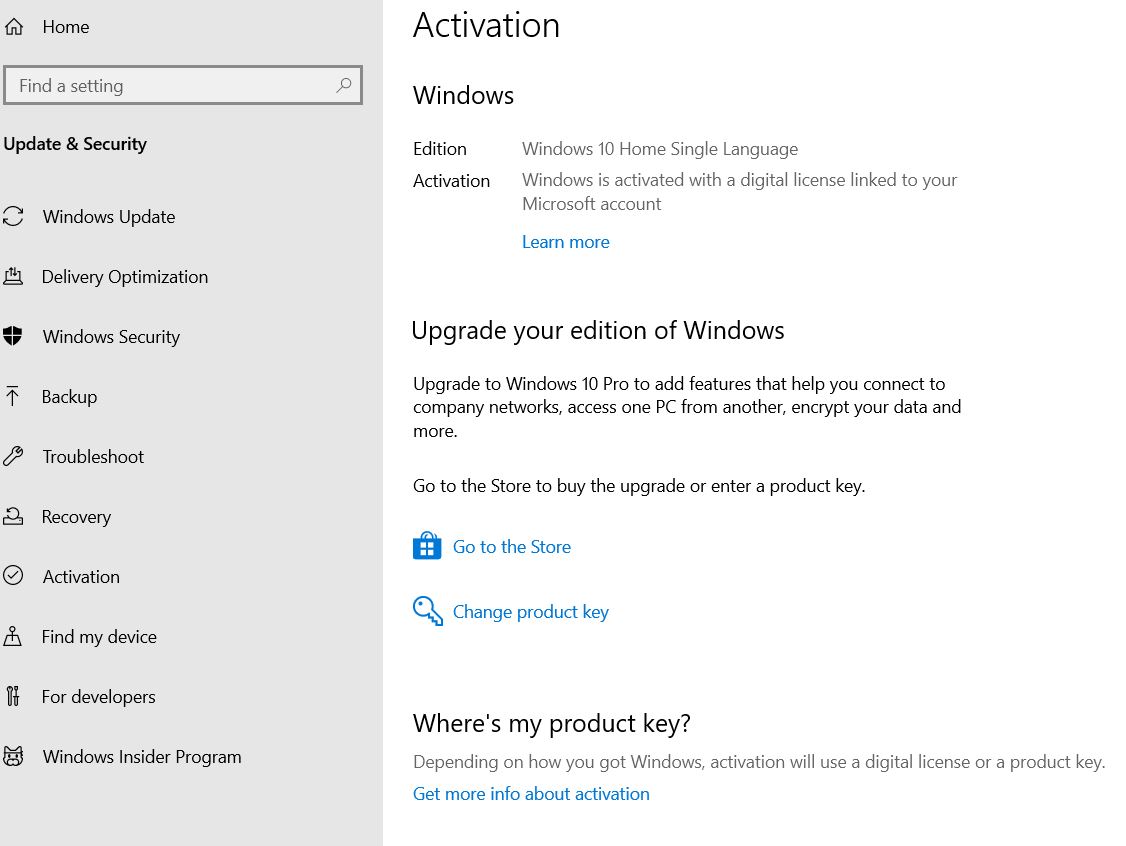Select Troubleshoot from the sidebar
Image resolution: width=1126 pixels, height=846 pixels.
coord(93,457)
